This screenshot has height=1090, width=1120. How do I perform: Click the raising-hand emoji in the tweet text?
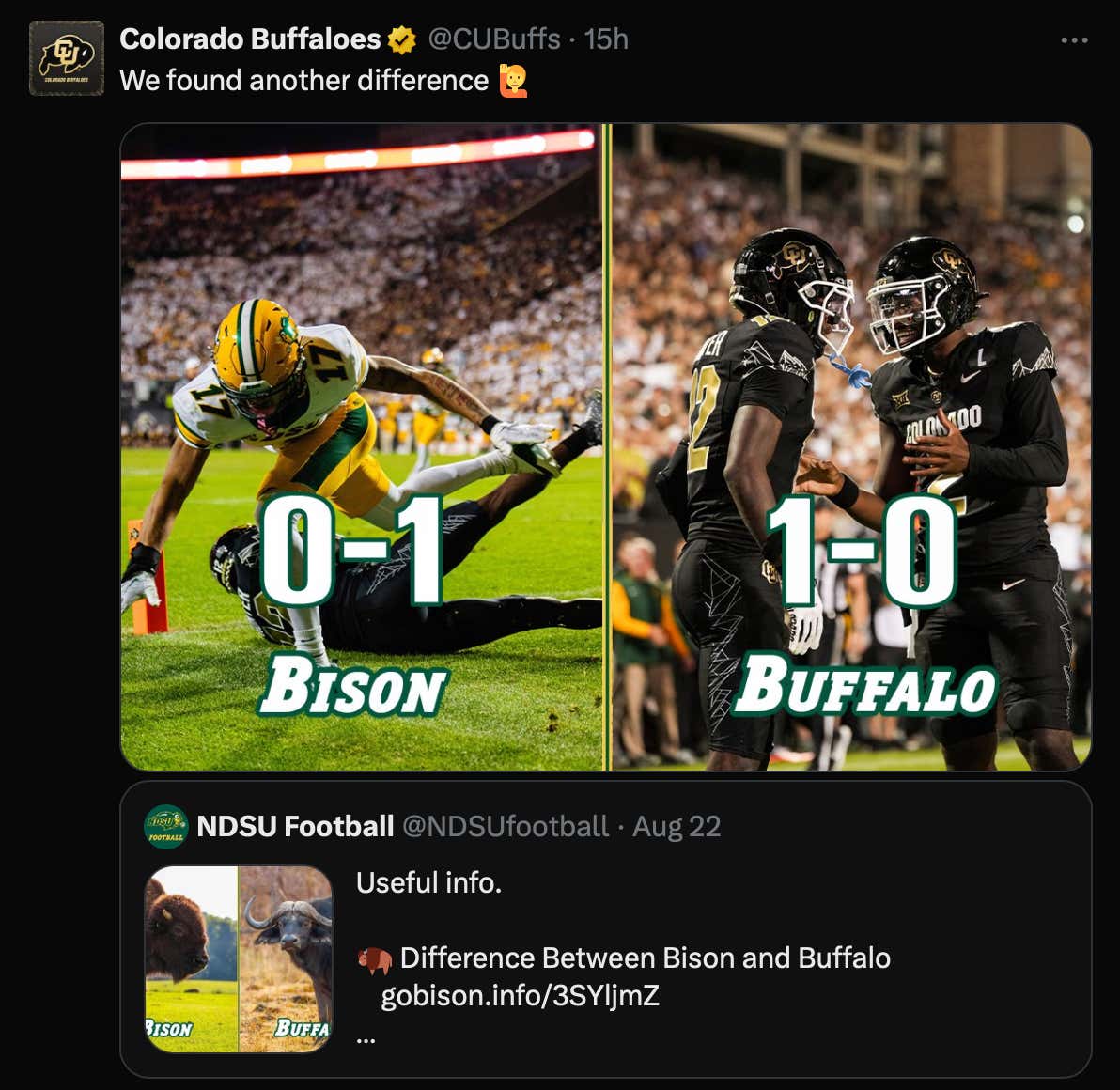click(513, 81)
